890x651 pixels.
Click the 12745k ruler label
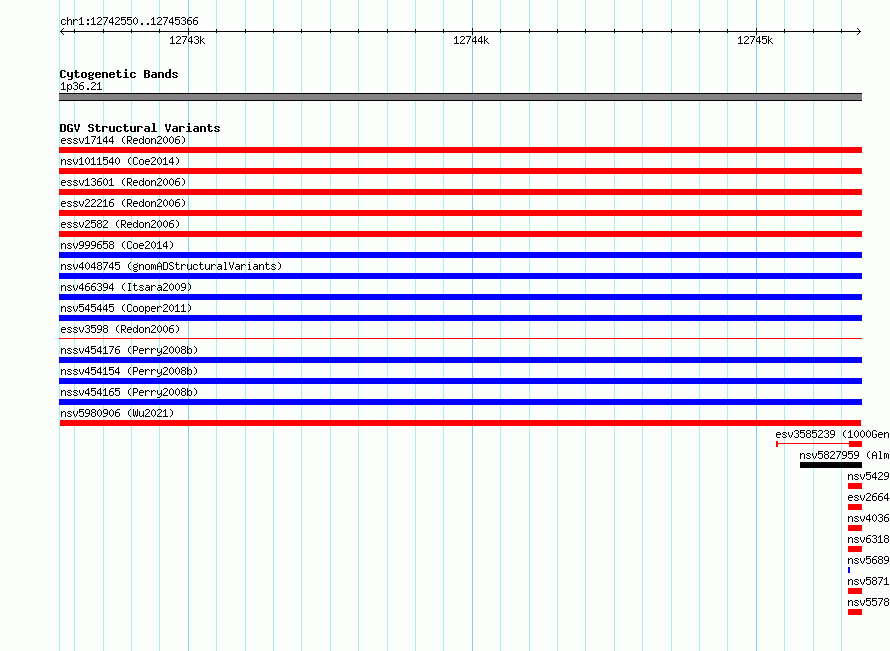pos(755,40)
